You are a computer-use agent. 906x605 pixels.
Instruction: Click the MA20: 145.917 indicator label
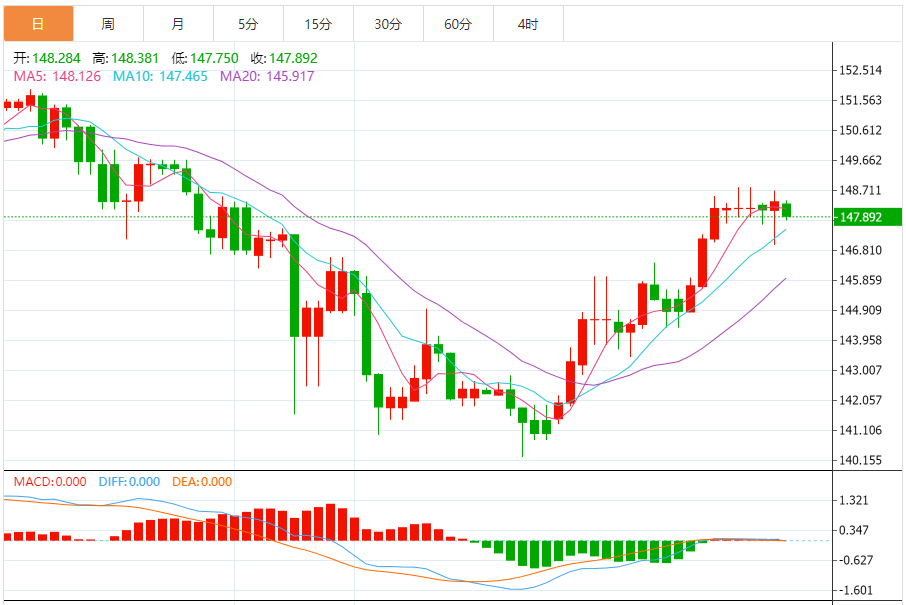coord(267,76)
